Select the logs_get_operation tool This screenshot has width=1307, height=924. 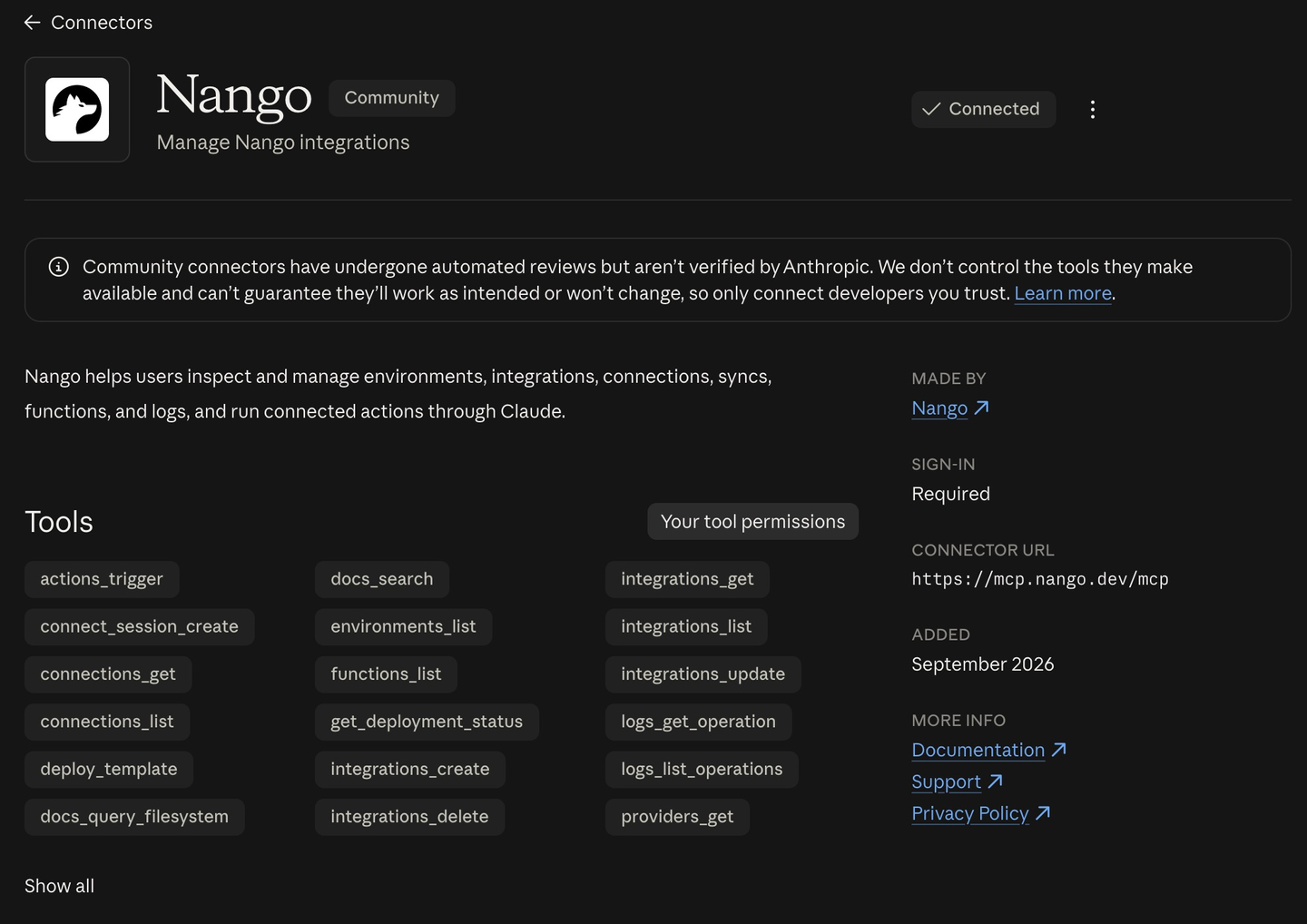tap(698, 722)
